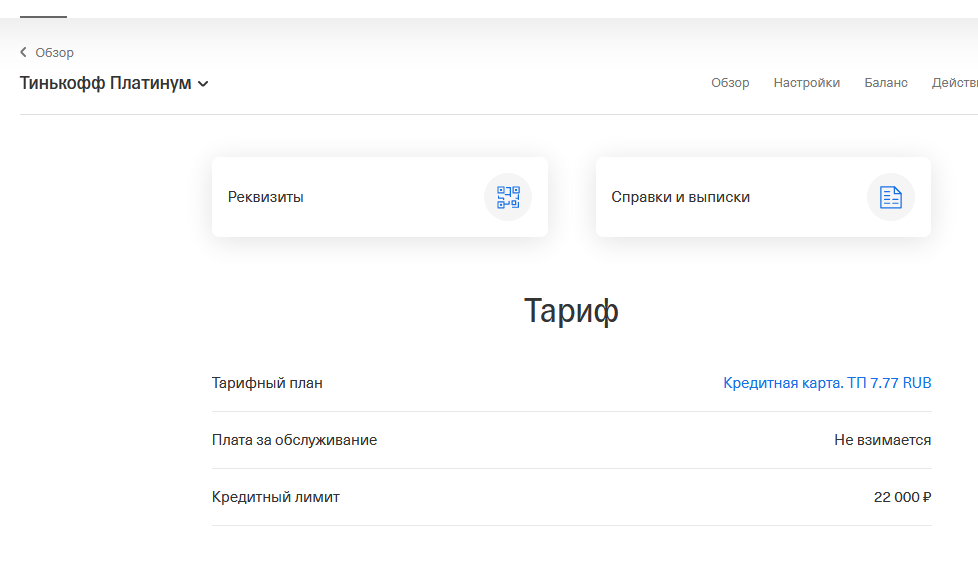Switch to the Настройки tab
This screenshot has width=978, height=568.
coord(806,83)
